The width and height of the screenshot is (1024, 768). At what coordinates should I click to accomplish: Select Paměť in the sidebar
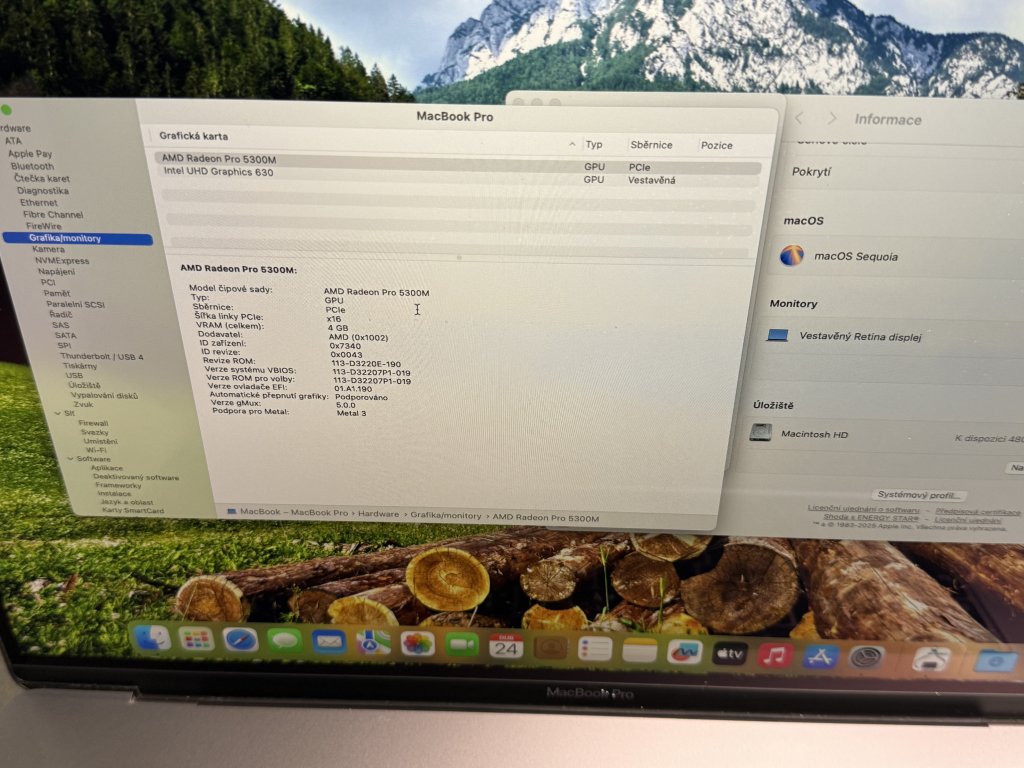pos(57,293)
